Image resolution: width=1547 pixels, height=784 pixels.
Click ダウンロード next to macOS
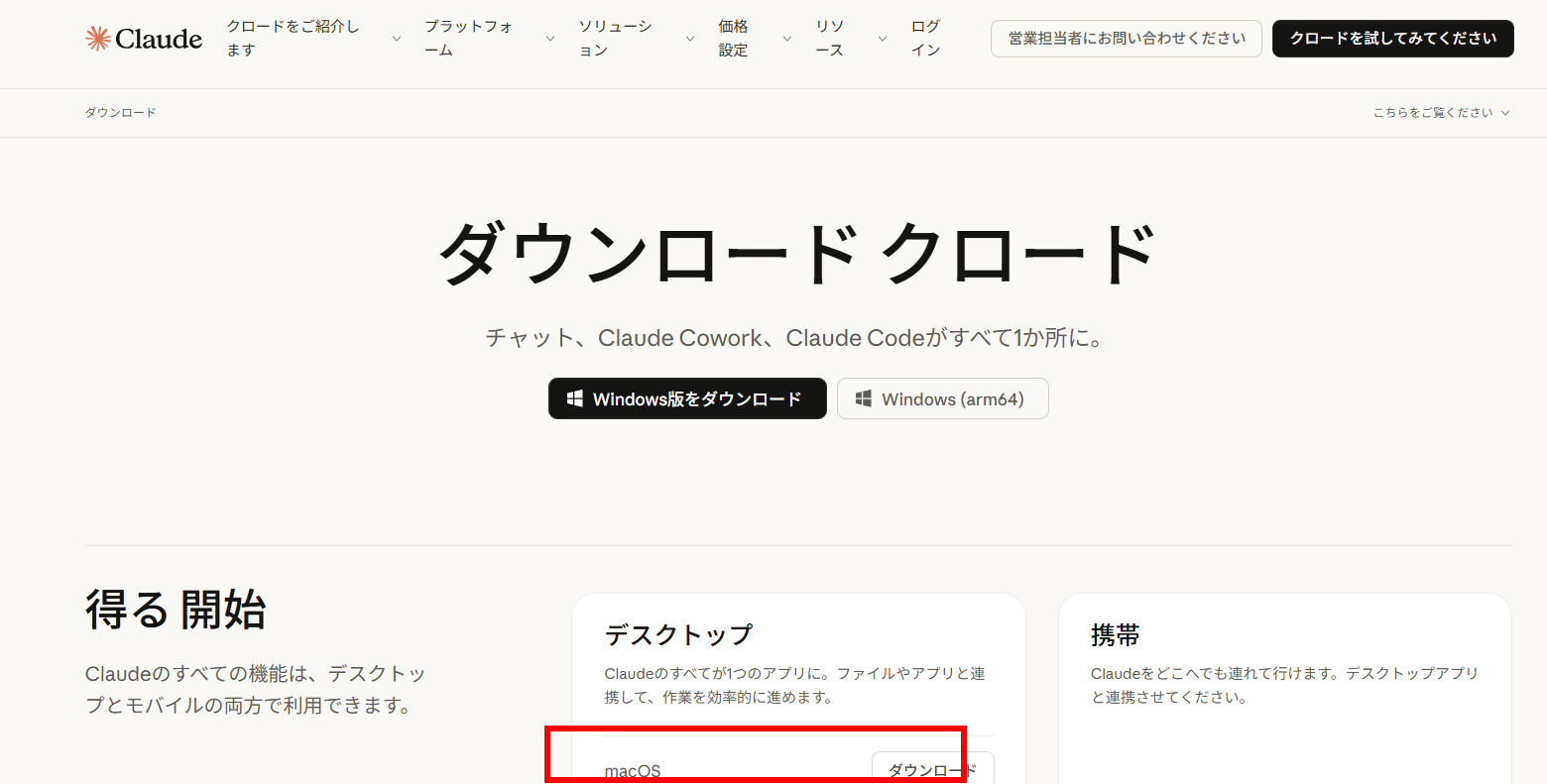coord(931,770)
